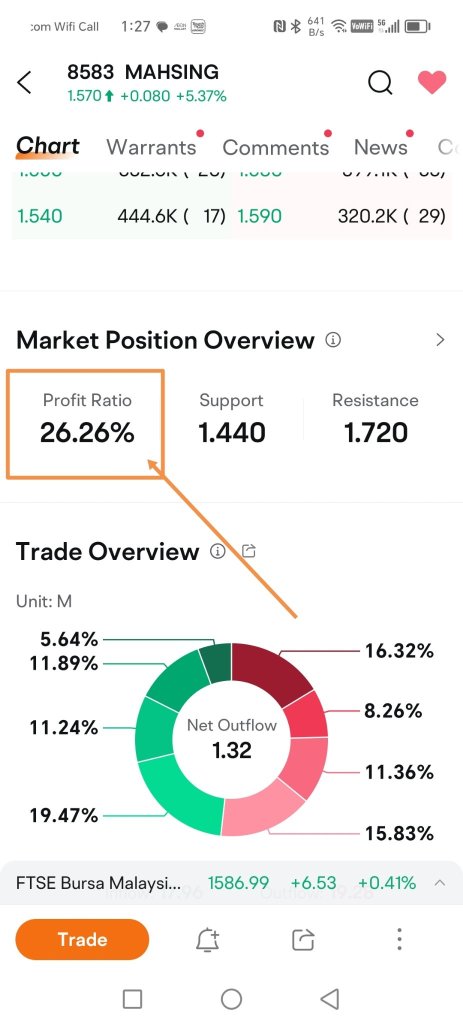The image size is (463, 1024).
Task: Expand Market Position Overview with the chevron
Action: (440, 340)
